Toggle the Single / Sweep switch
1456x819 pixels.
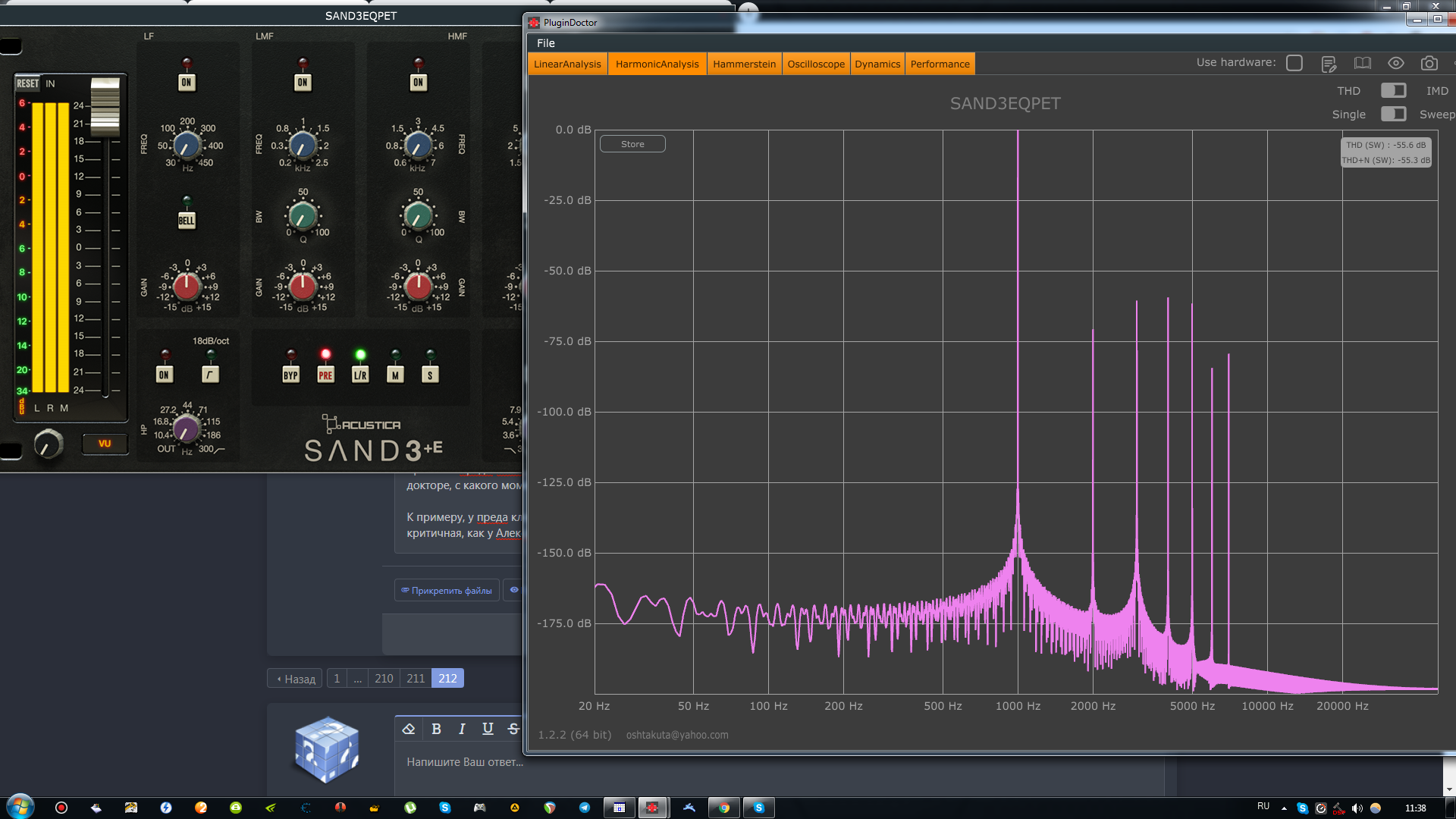pyautogui.click(x=1393, y=114)
